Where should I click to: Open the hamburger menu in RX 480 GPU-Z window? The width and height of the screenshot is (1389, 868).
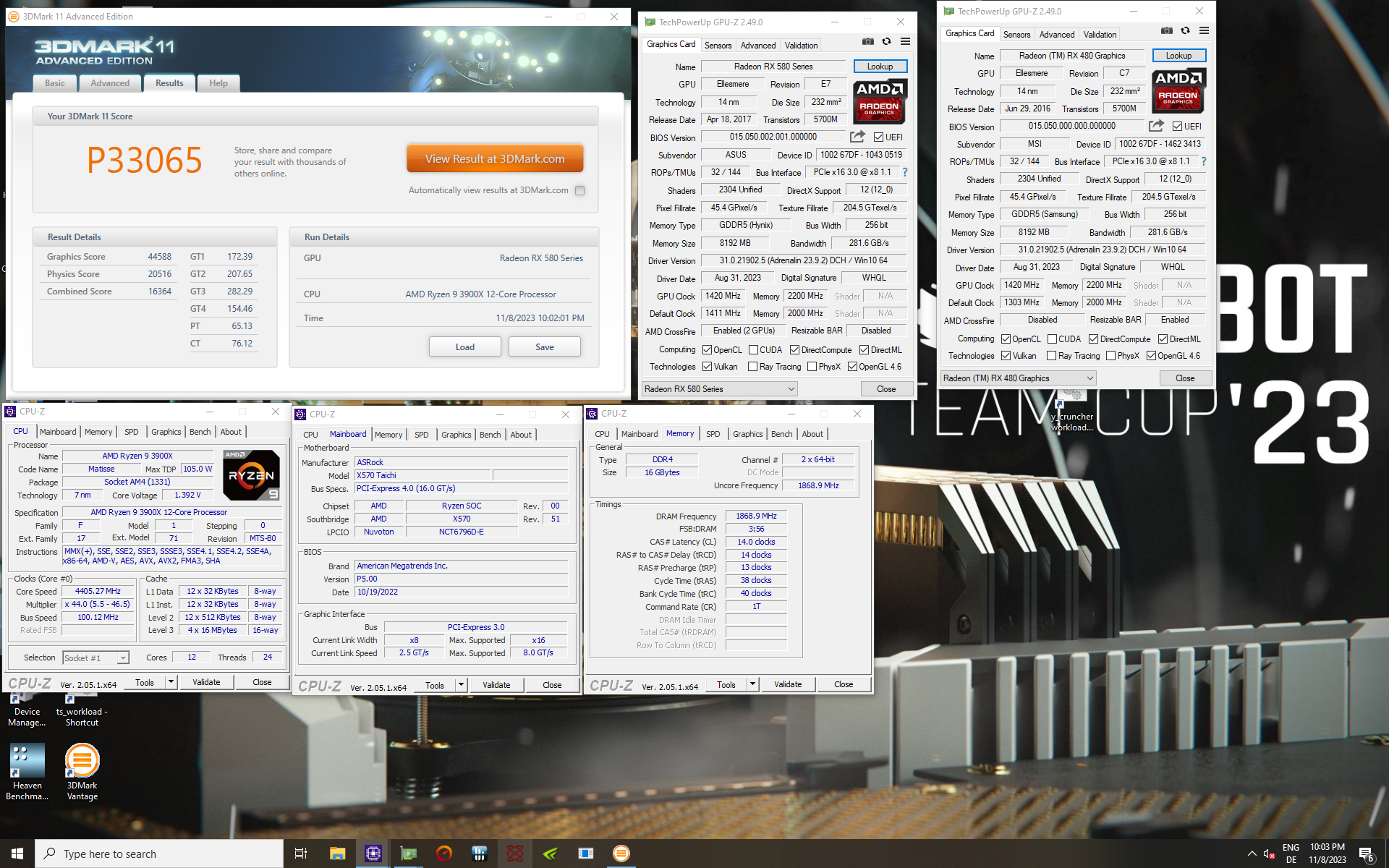pyautogui.click(x=1204, y=31)
